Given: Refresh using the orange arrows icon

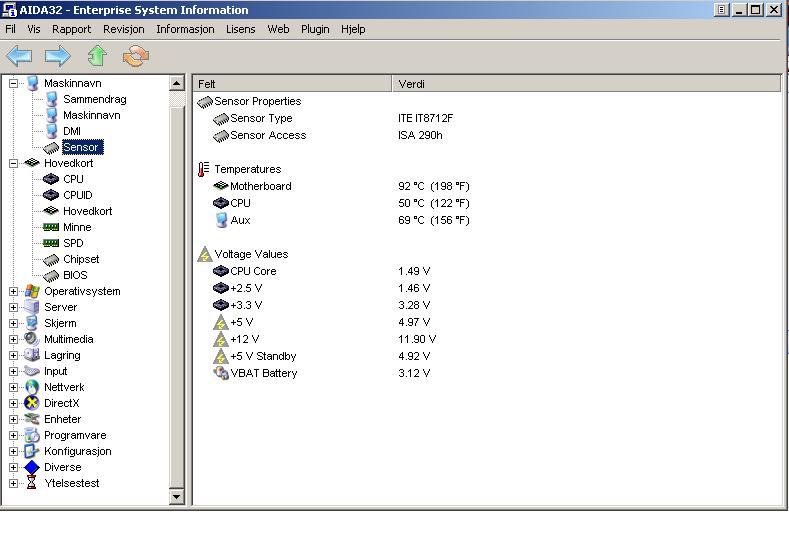Looking at the screenshot, I should point(136,56).
